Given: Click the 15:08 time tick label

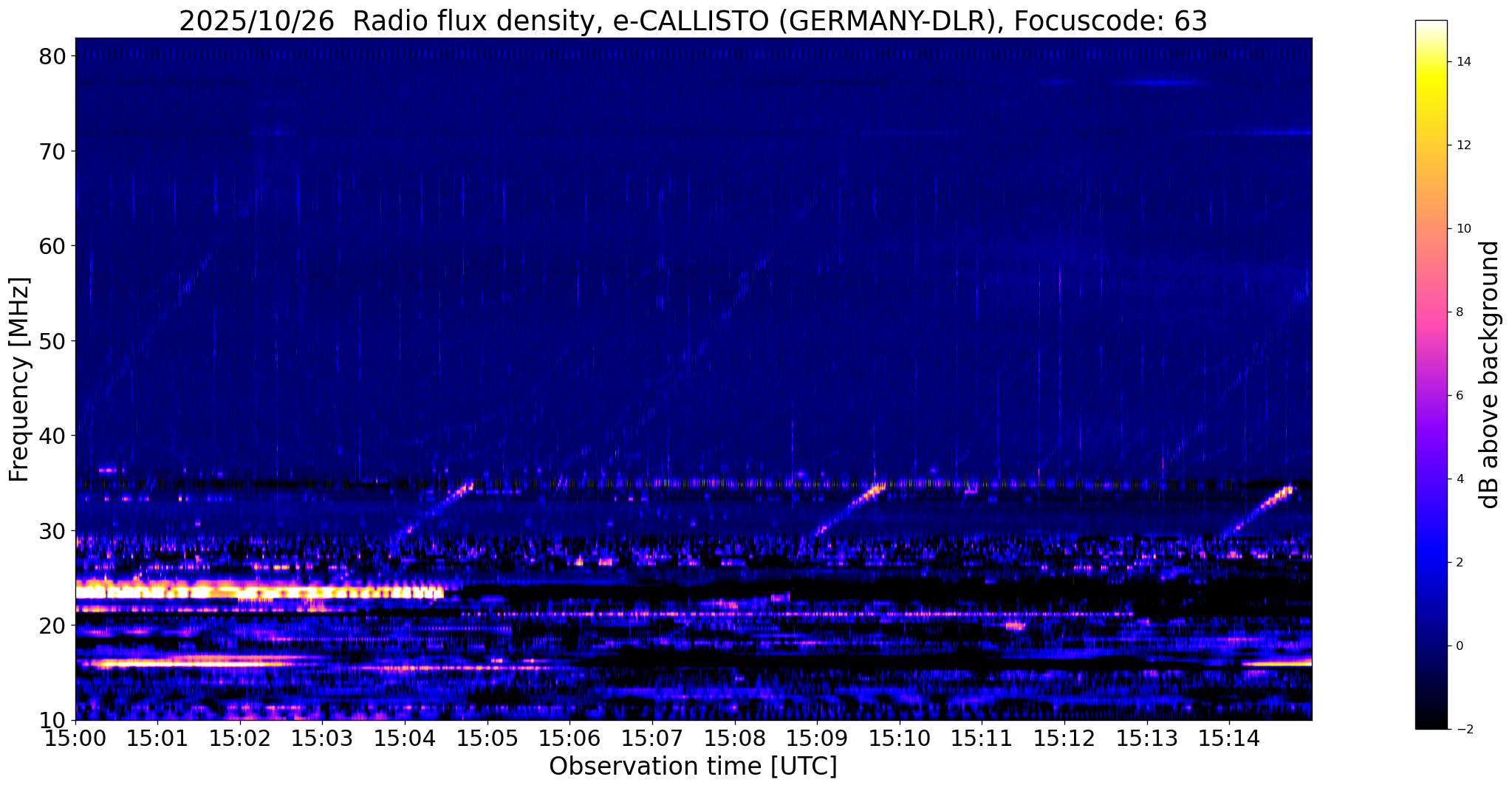Looking at the screenshot, I should pyautogui.click(x=735, y=739).
